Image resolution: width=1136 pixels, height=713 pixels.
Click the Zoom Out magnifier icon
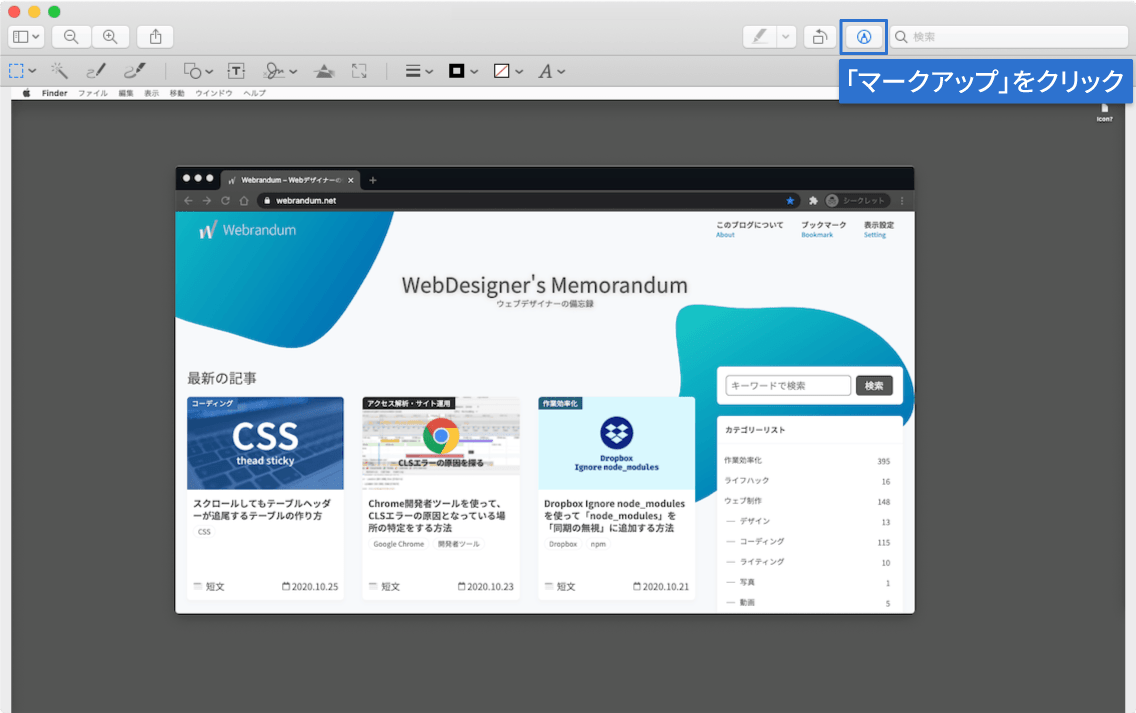[70, 36]
